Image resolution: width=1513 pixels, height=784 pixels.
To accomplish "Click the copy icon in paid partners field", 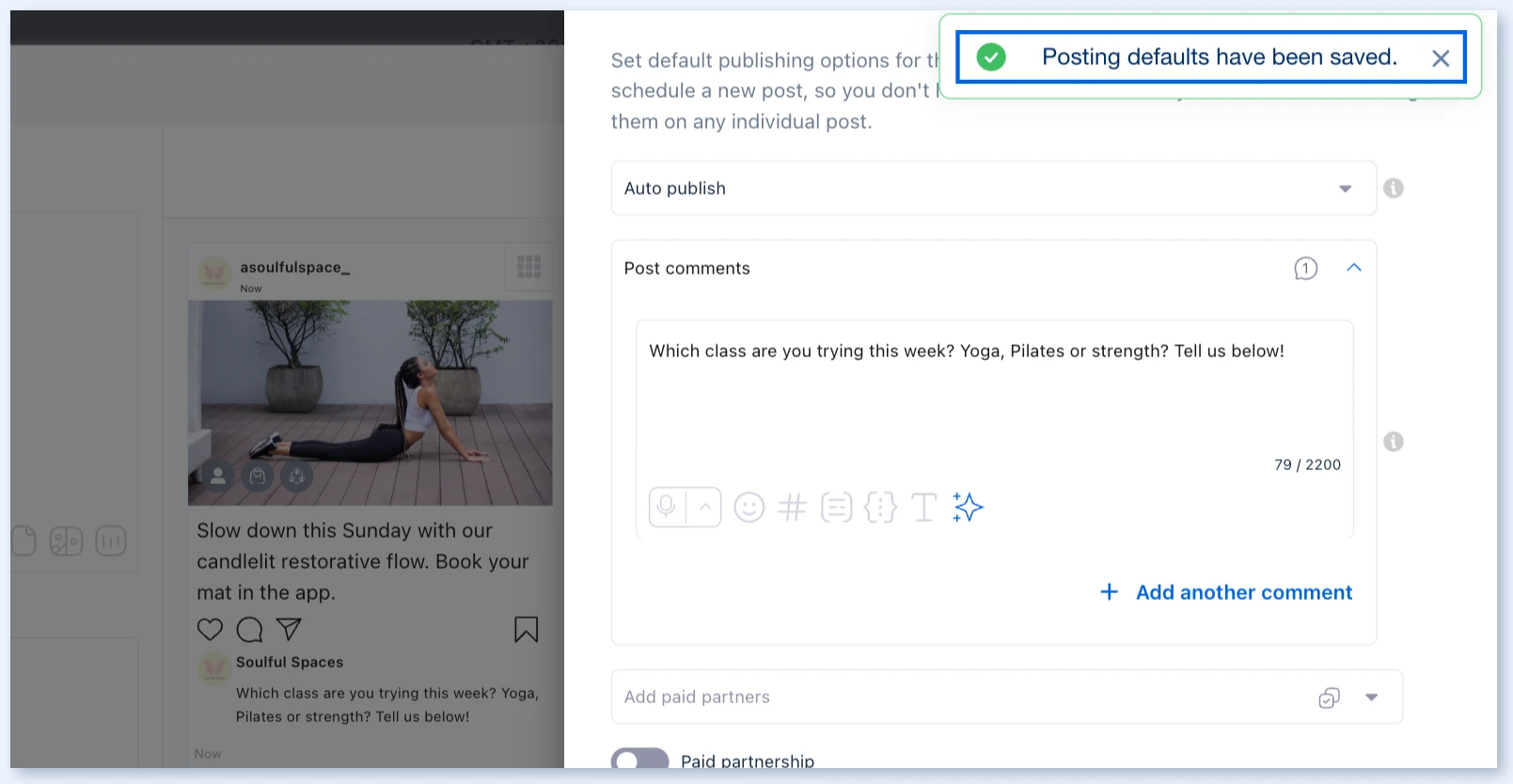I will (1329, 698).
